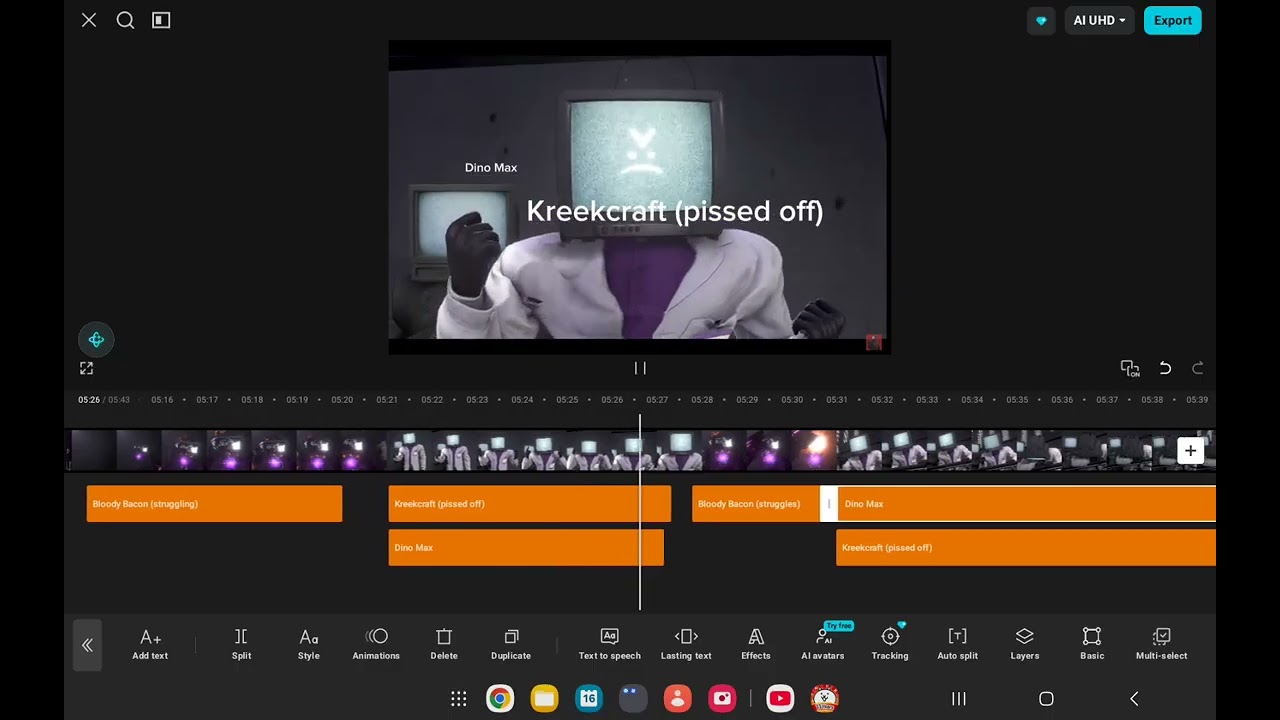1280x720 pixels.
Task: Tap the teal crosshair icon beside the preview
Action: tap(96, 340)
